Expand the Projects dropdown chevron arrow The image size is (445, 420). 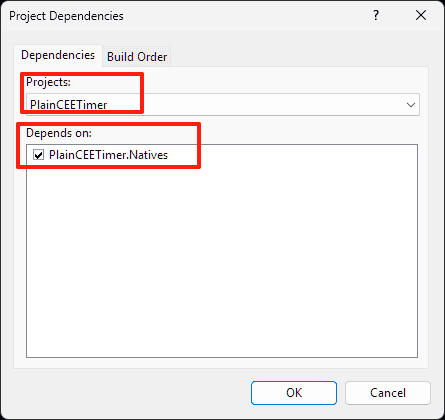tap(411, 105)
